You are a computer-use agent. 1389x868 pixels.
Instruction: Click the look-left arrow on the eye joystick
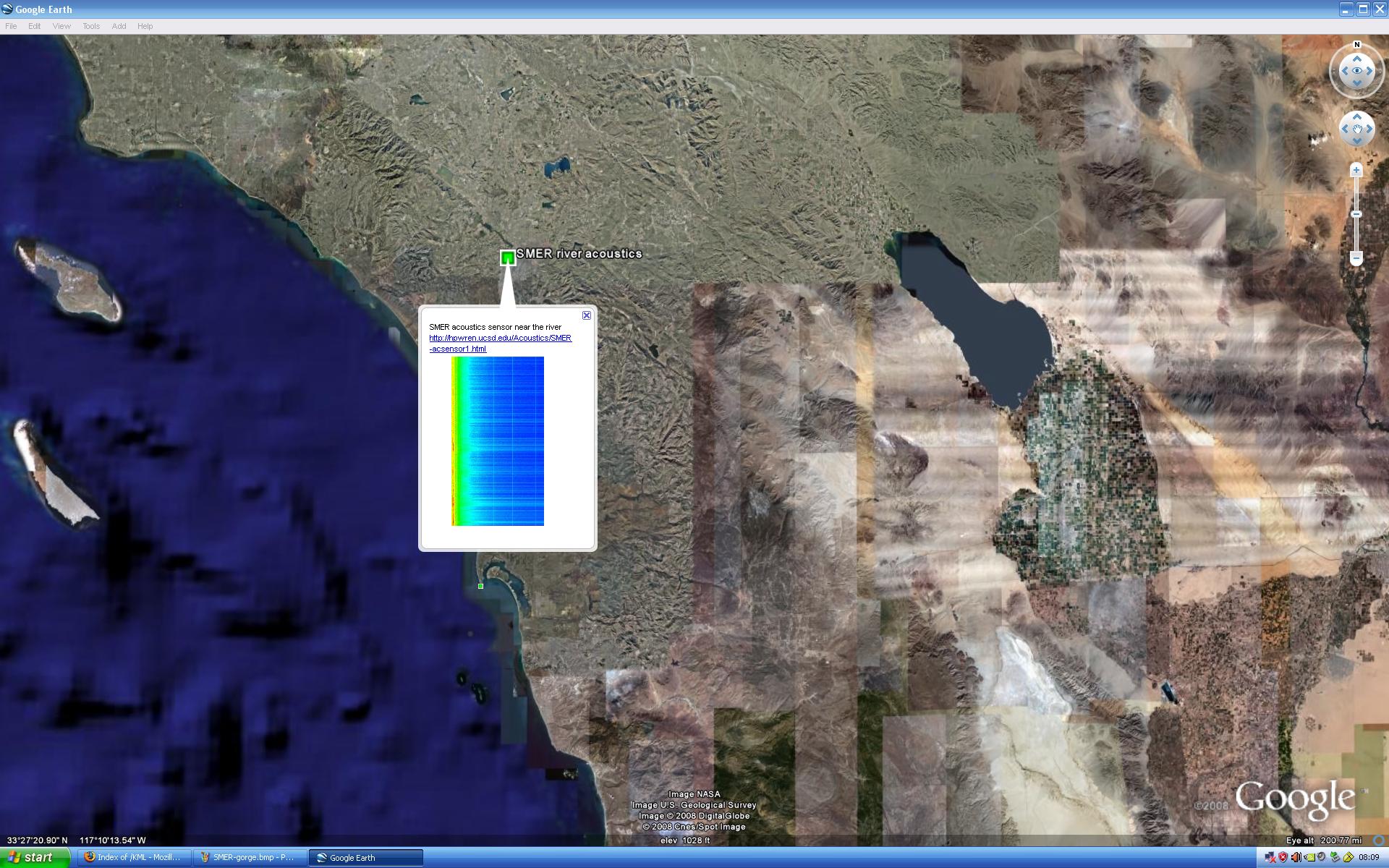tap(1345, 71)
